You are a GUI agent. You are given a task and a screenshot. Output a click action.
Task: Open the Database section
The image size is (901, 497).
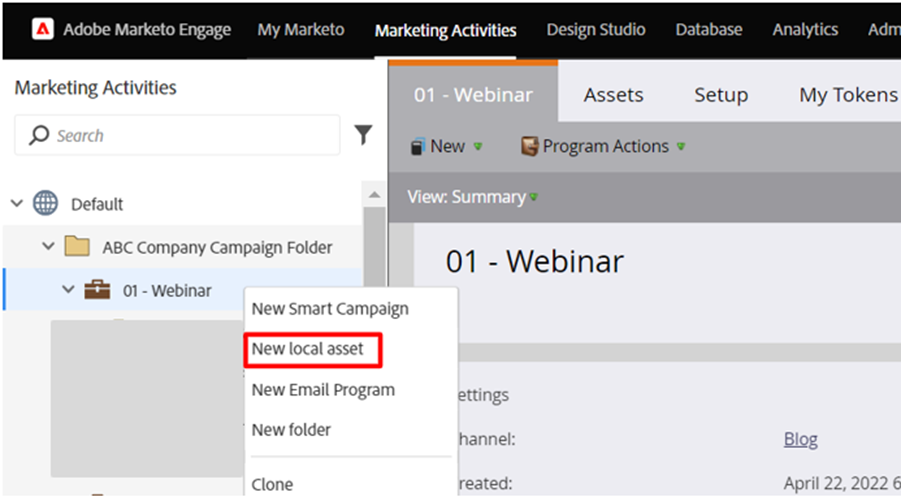coord(709,30)
